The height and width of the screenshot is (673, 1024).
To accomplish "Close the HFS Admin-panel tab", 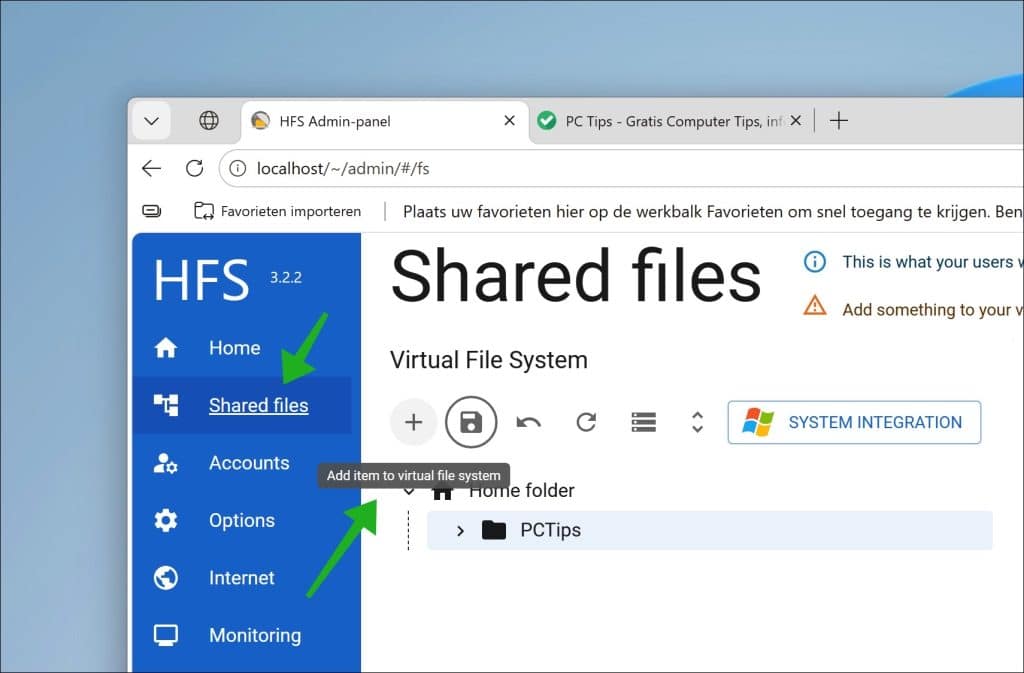I will pyautogui.click(x=509, y=121).
